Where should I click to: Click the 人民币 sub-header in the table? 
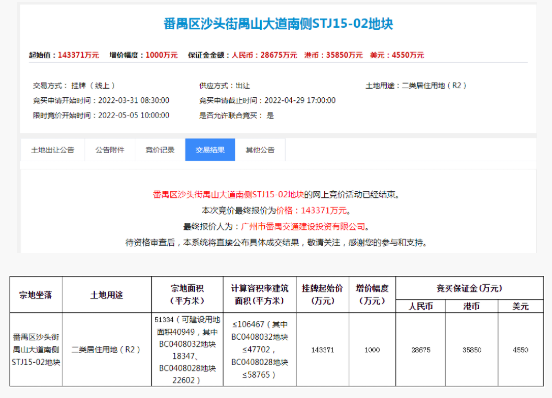421,306
